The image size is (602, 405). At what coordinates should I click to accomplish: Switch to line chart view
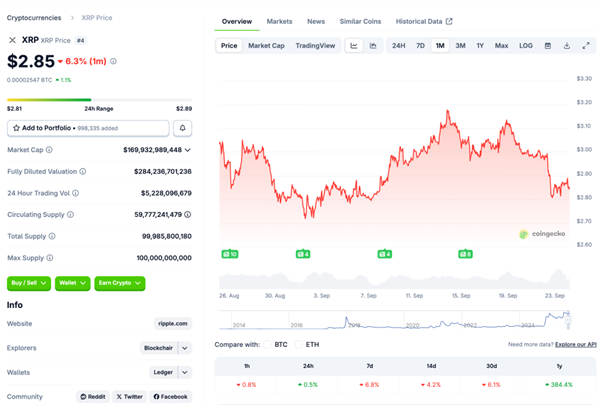(354, 46)
